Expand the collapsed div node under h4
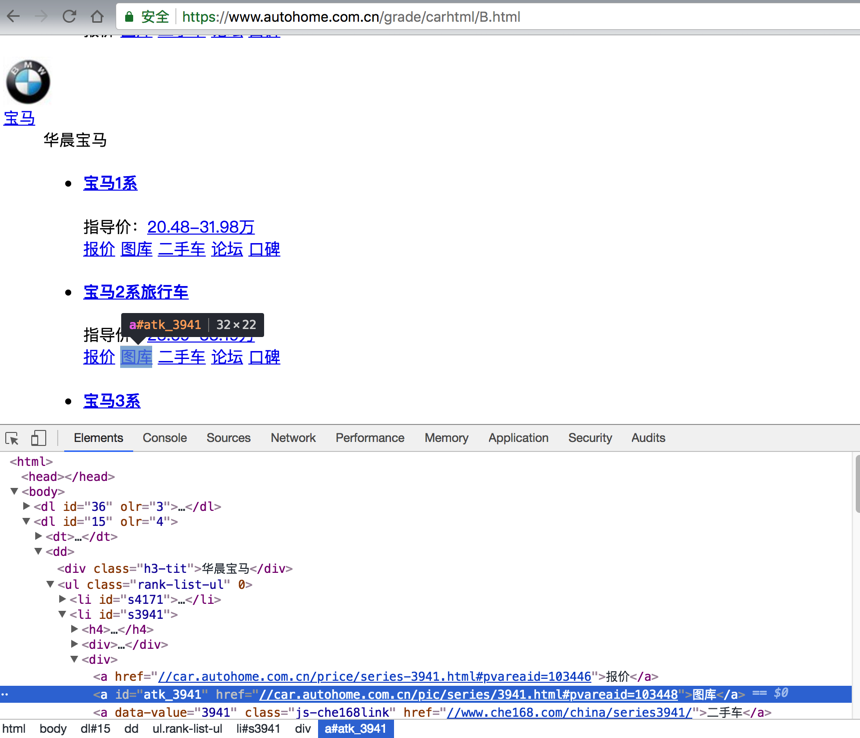This screenshot has height=738, width=860. tap(74, 644)
